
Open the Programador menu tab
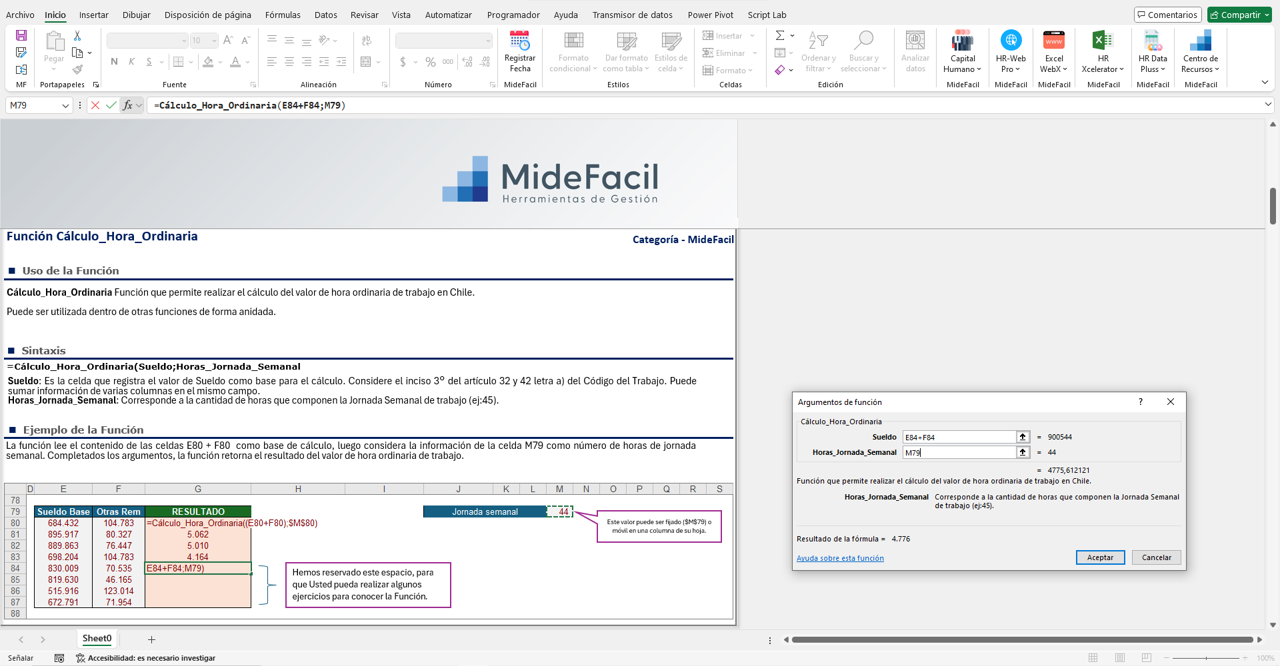click(512, 14)
